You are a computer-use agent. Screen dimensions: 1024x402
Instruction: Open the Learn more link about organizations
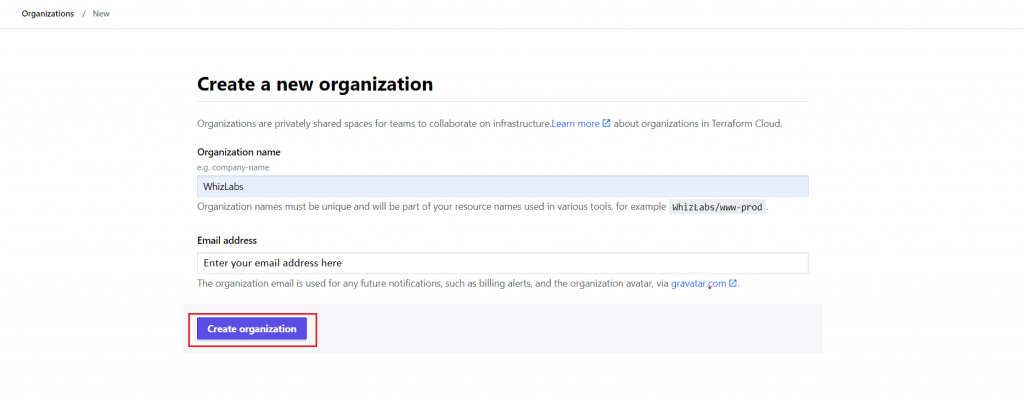coord(575,124)
